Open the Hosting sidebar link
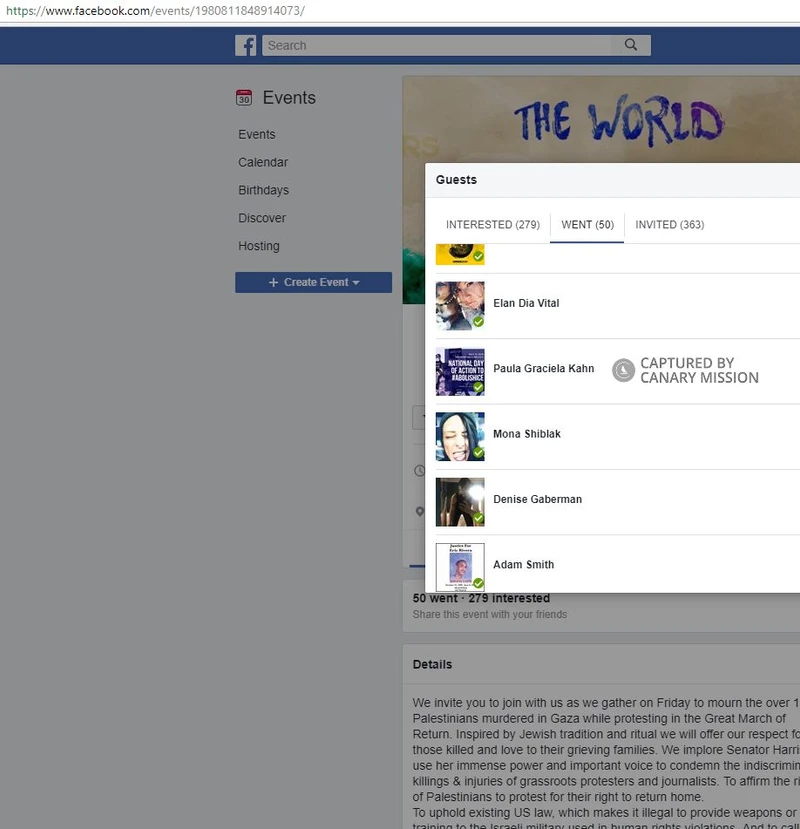This screenshot has width=800, height=829. tap(259, 246)
